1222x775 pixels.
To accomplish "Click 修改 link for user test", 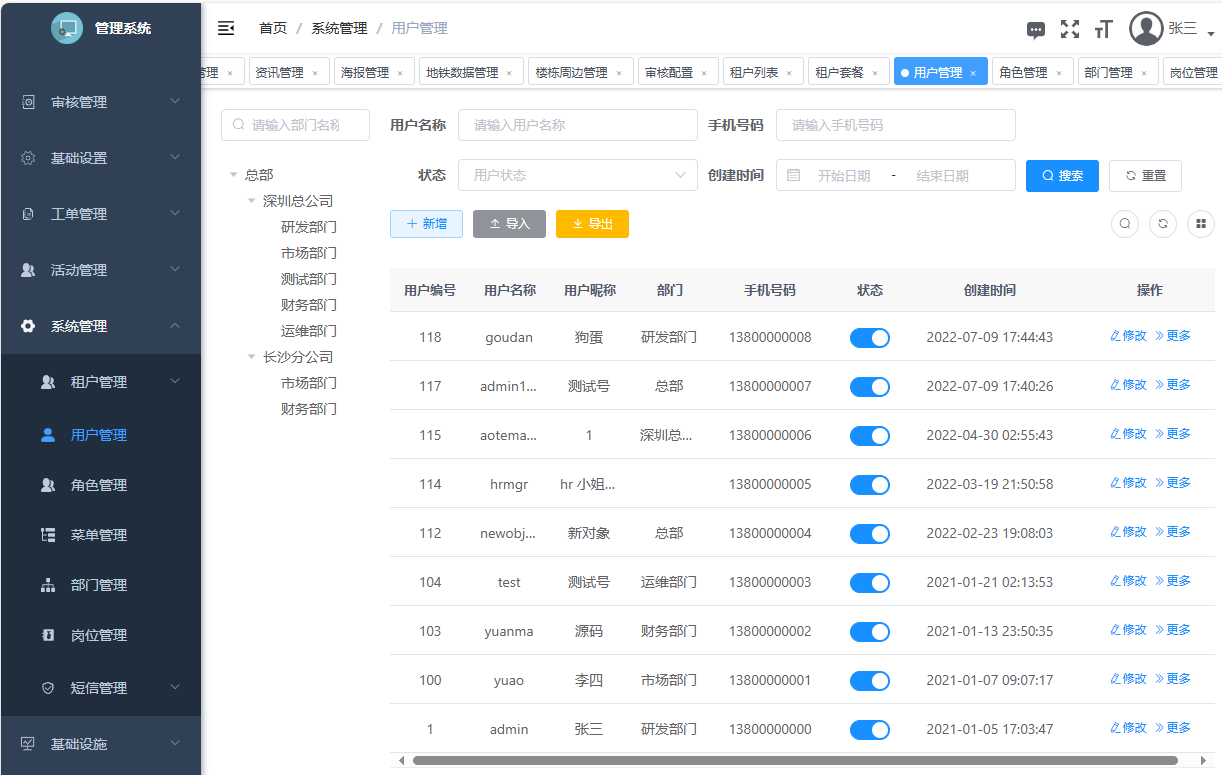I will tap(1129, 581).
